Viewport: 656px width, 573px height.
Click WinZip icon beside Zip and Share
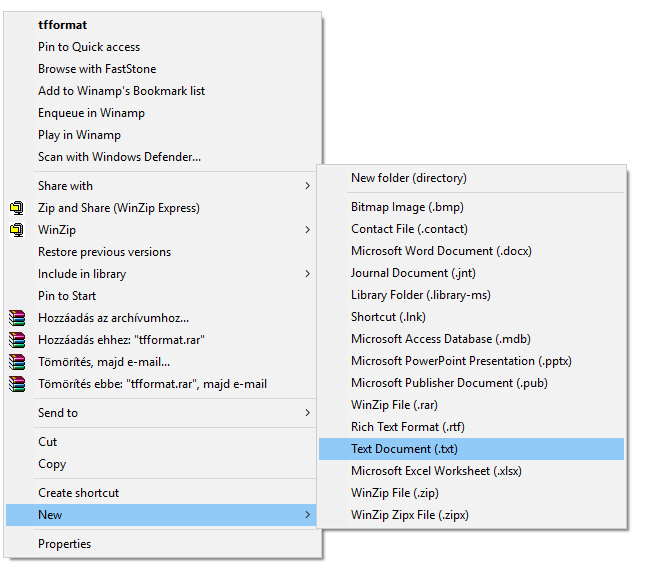click(x=16, y=208)
